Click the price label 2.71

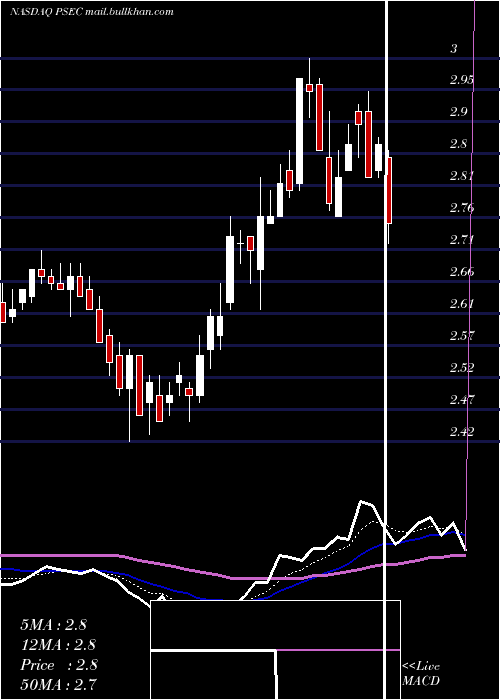click(x=462, y=240)
